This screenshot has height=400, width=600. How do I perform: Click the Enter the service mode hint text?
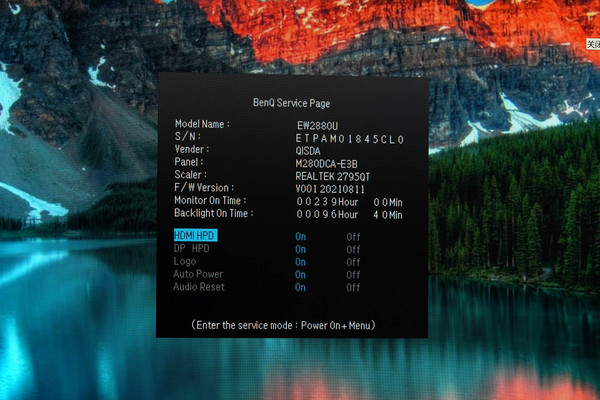click(x=283, y=325)
